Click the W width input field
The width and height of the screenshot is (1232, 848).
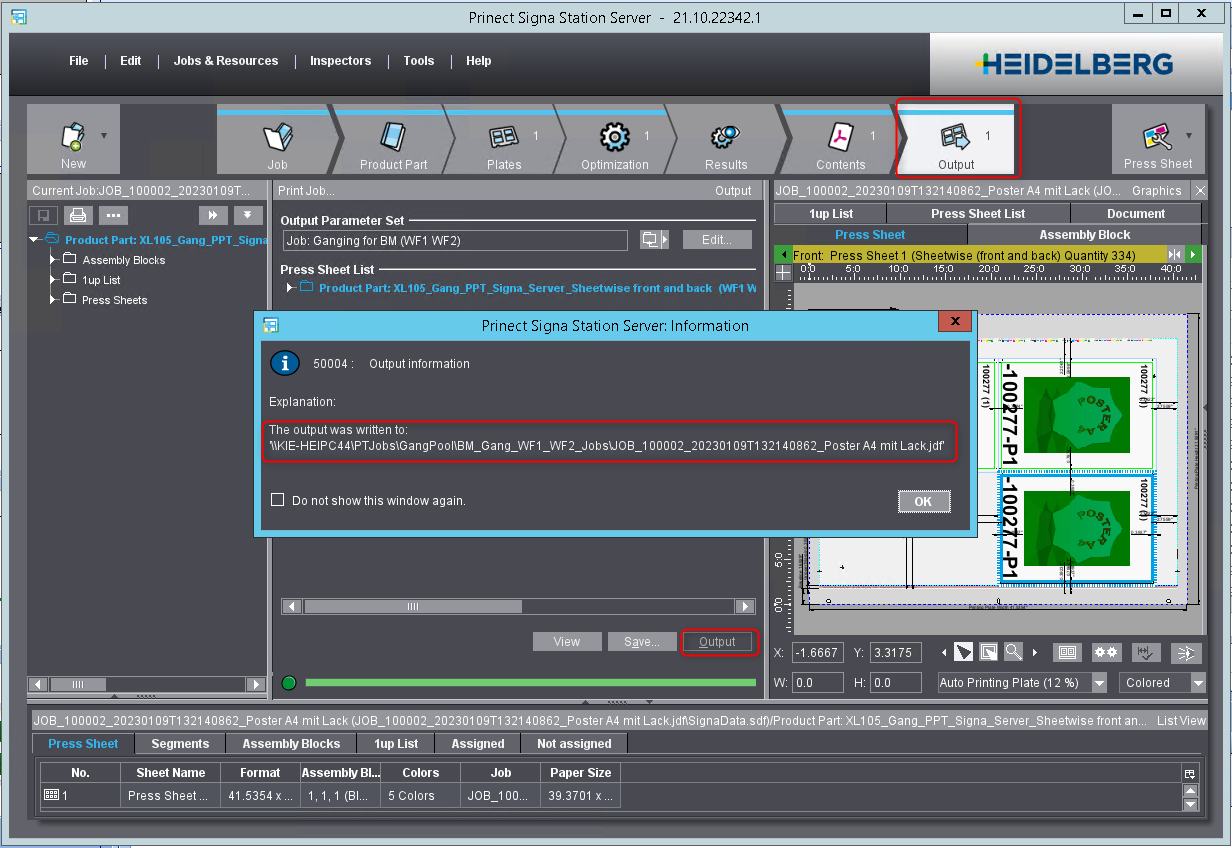[817, 683]
